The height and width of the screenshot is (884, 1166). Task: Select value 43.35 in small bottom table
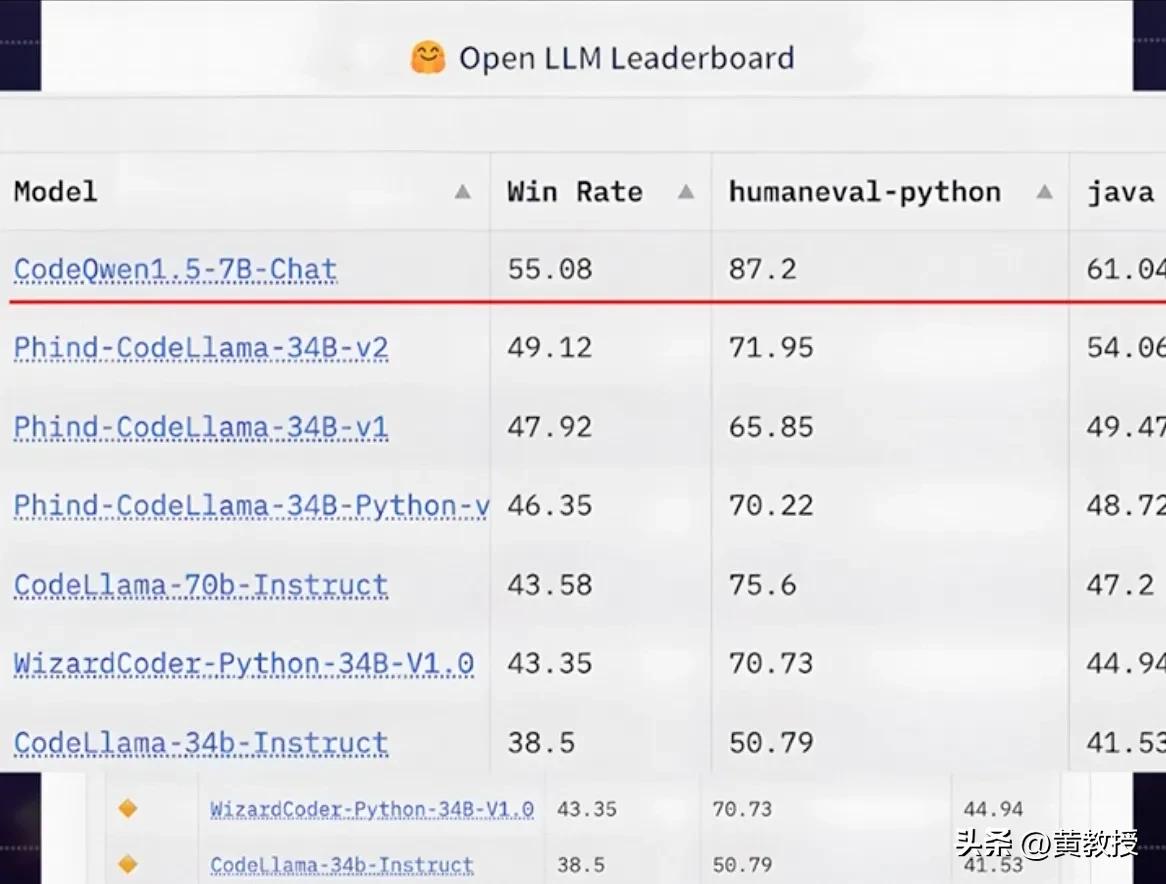(587, 809)
